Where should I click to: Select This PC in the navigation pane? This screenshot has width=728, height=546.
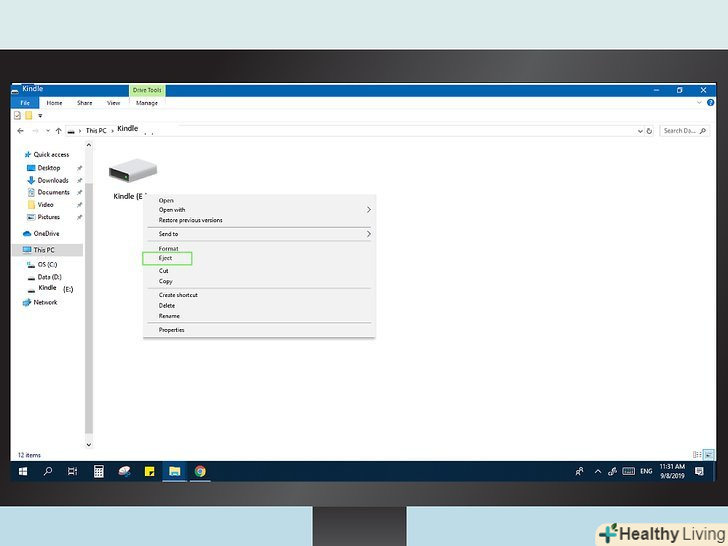point(44,250)
